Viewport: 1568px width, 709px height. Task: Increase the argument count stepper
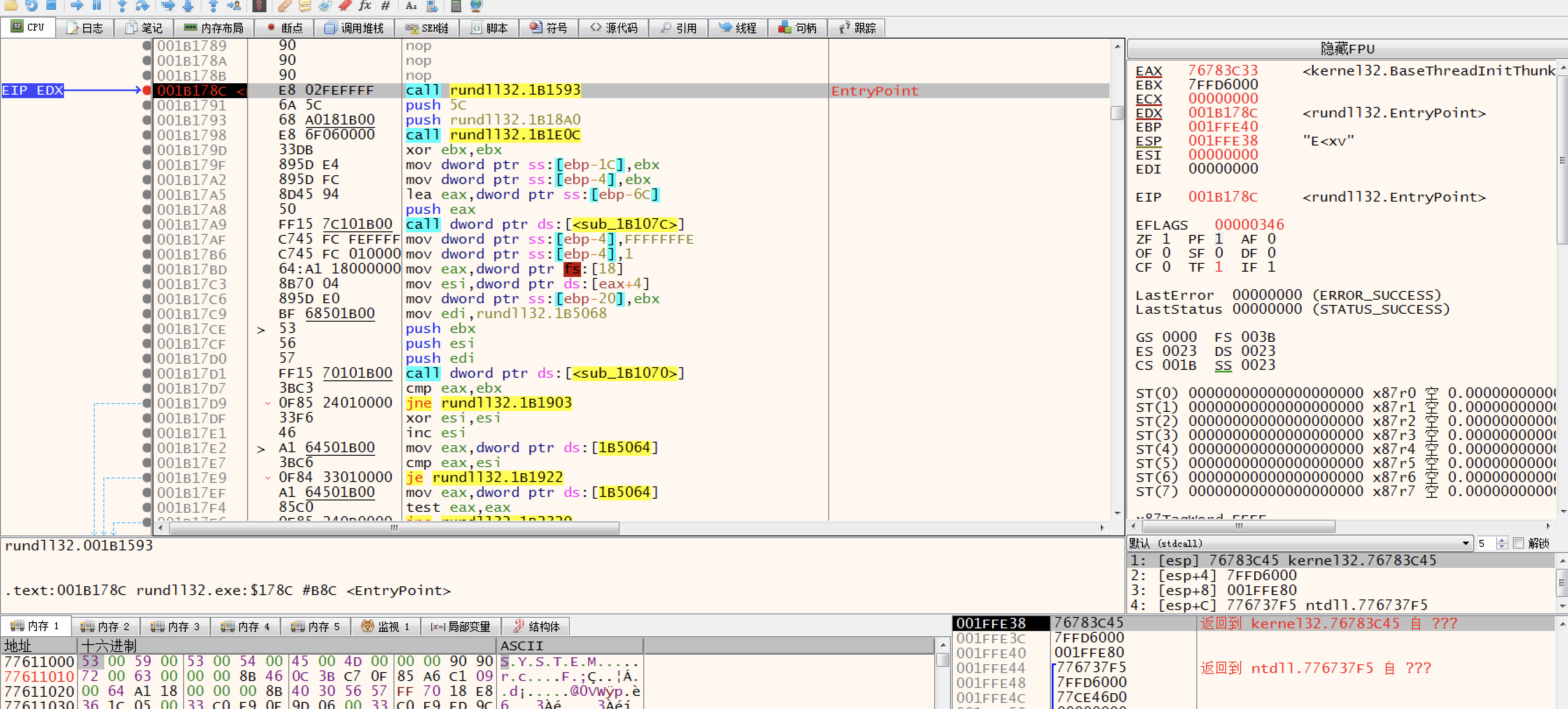pyautogui.click(x=1502, y=540)
